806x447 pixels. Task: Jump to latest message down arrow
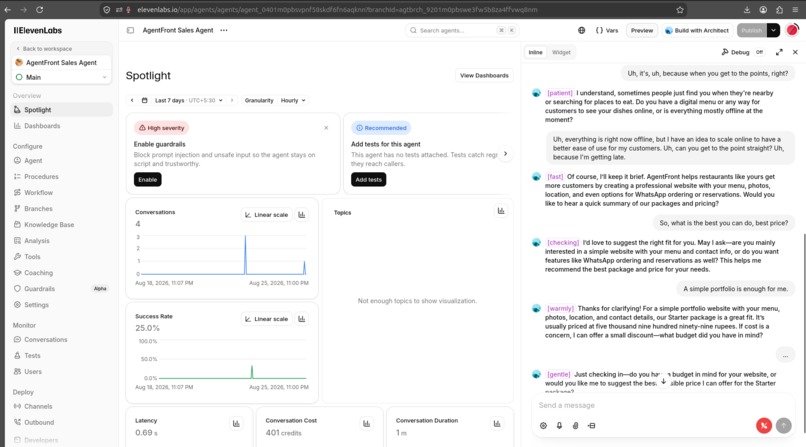tap(664, 381)
